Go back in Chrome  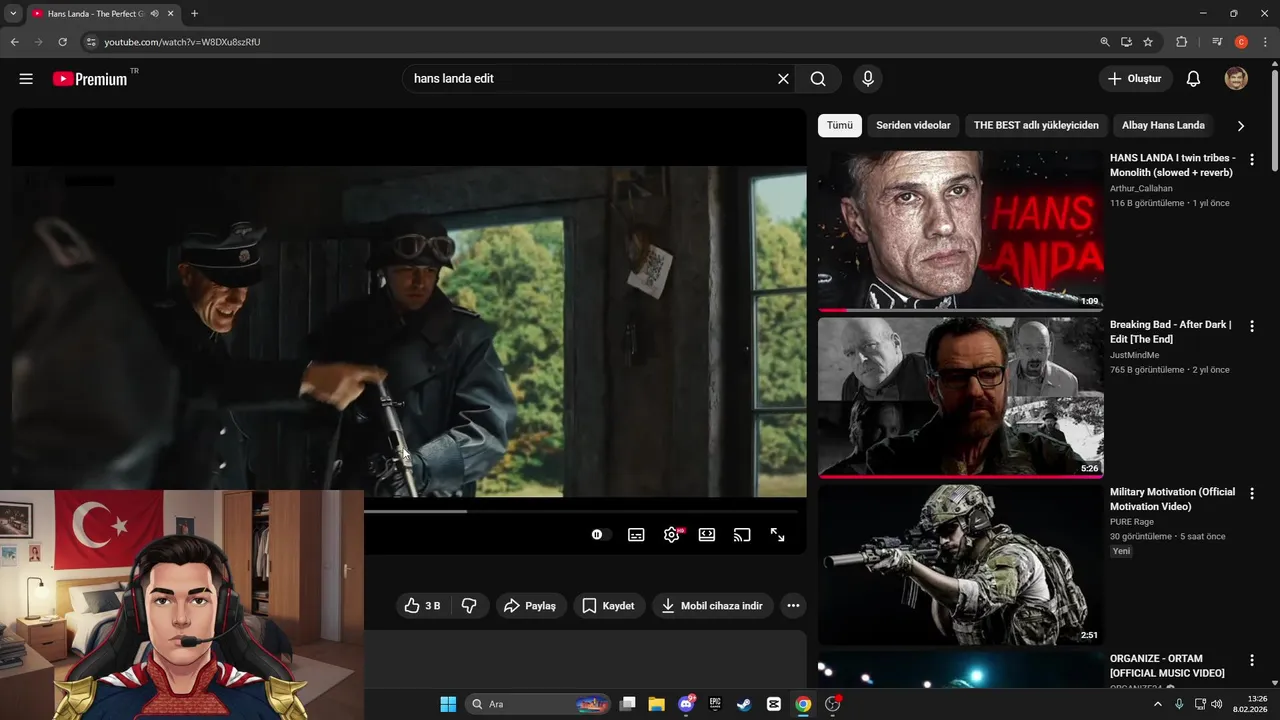[x=14, y=42]
